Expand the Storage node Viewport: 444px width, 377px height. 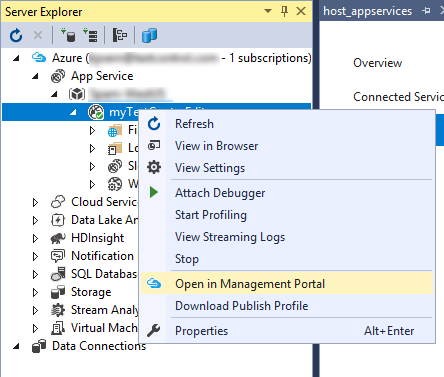[35, 292]
